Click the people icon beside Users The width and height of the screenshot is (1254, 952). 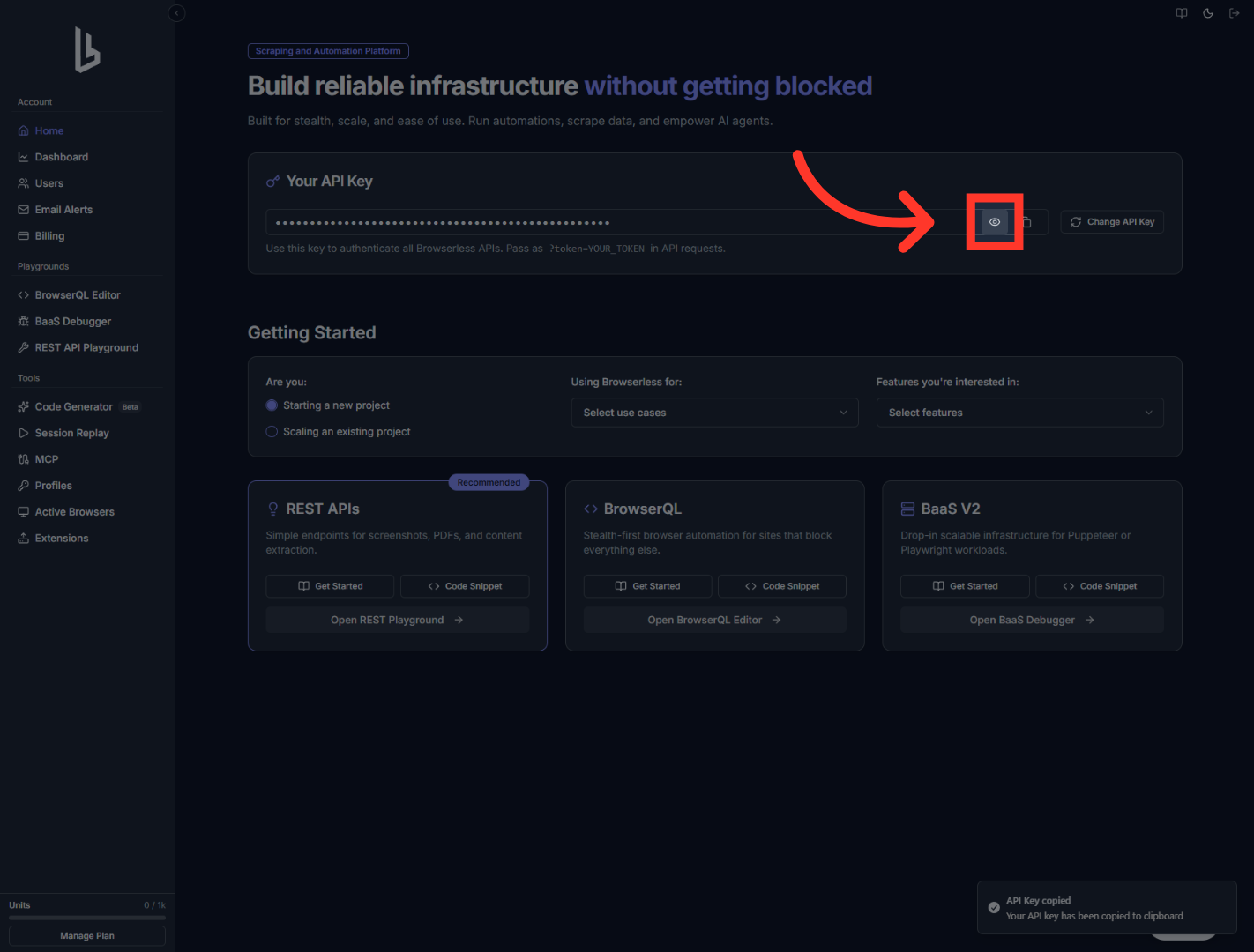(24, 183)
